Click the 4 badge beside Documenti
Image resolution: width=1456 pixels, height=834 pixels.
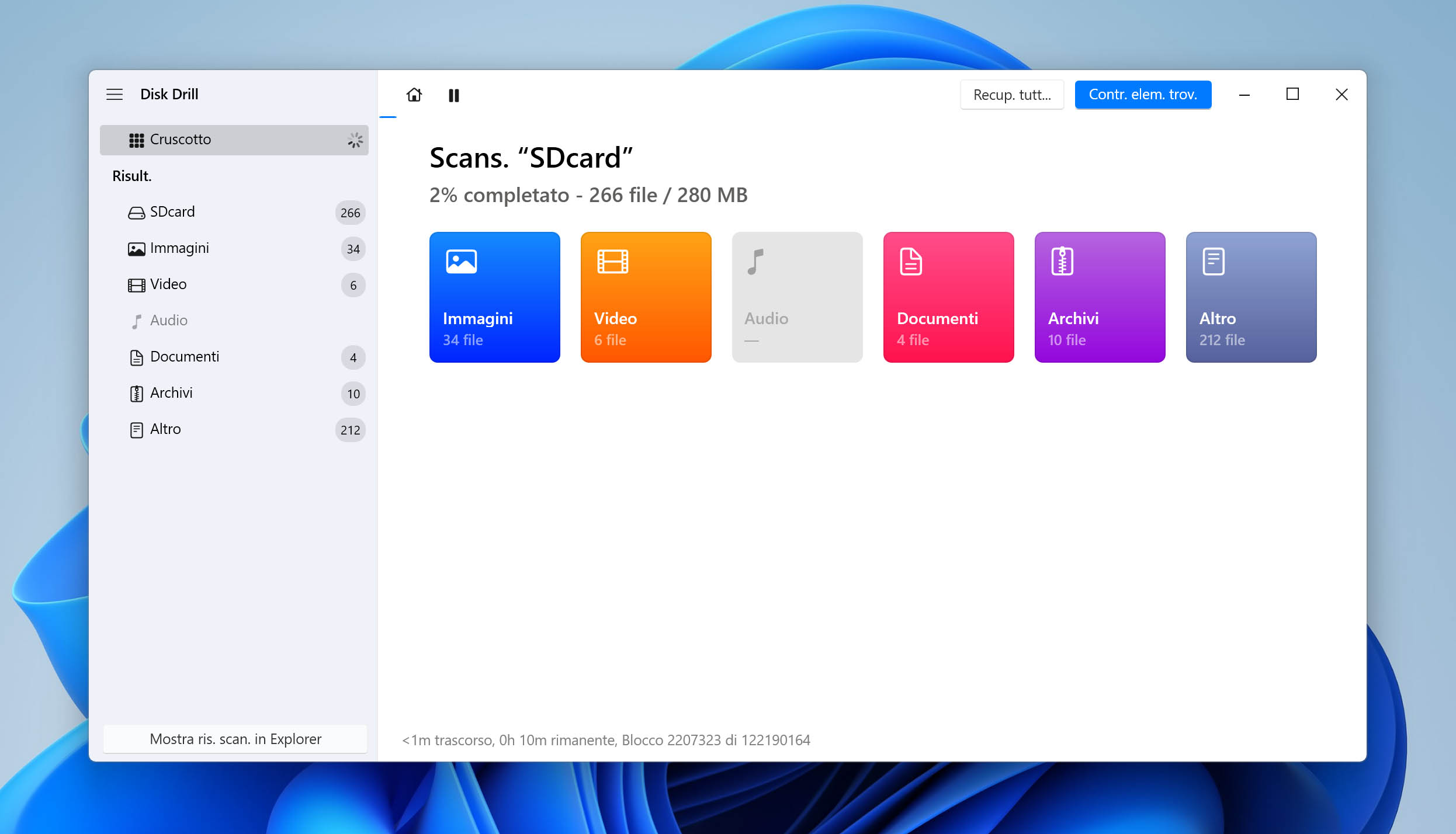point(353,358)
